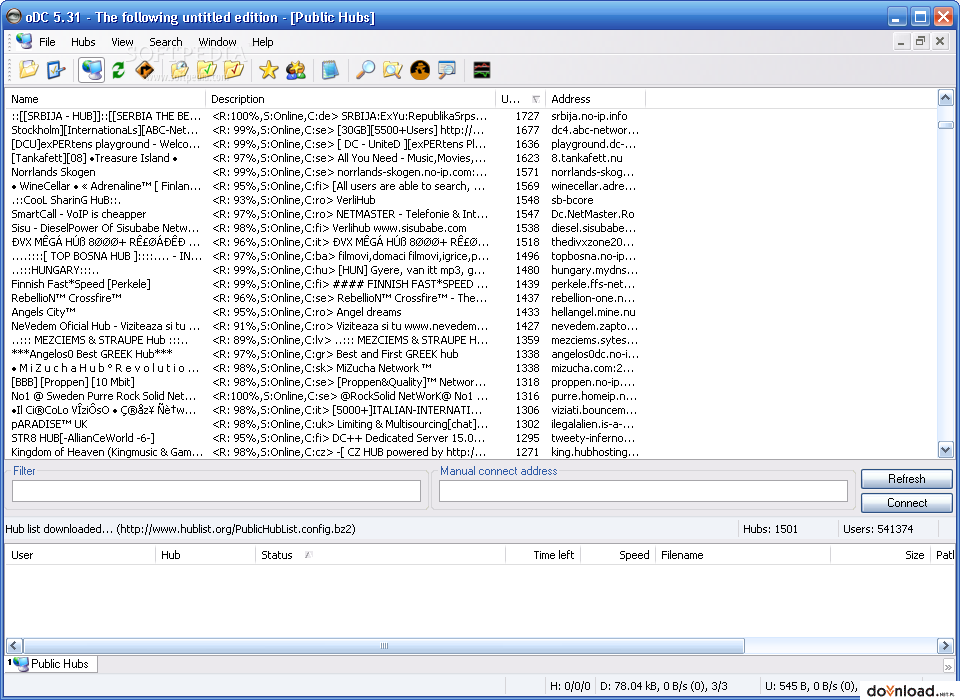Open Favorite Hubs star icon
Screen dimensions: 960x700
click(x=268, y=70)
